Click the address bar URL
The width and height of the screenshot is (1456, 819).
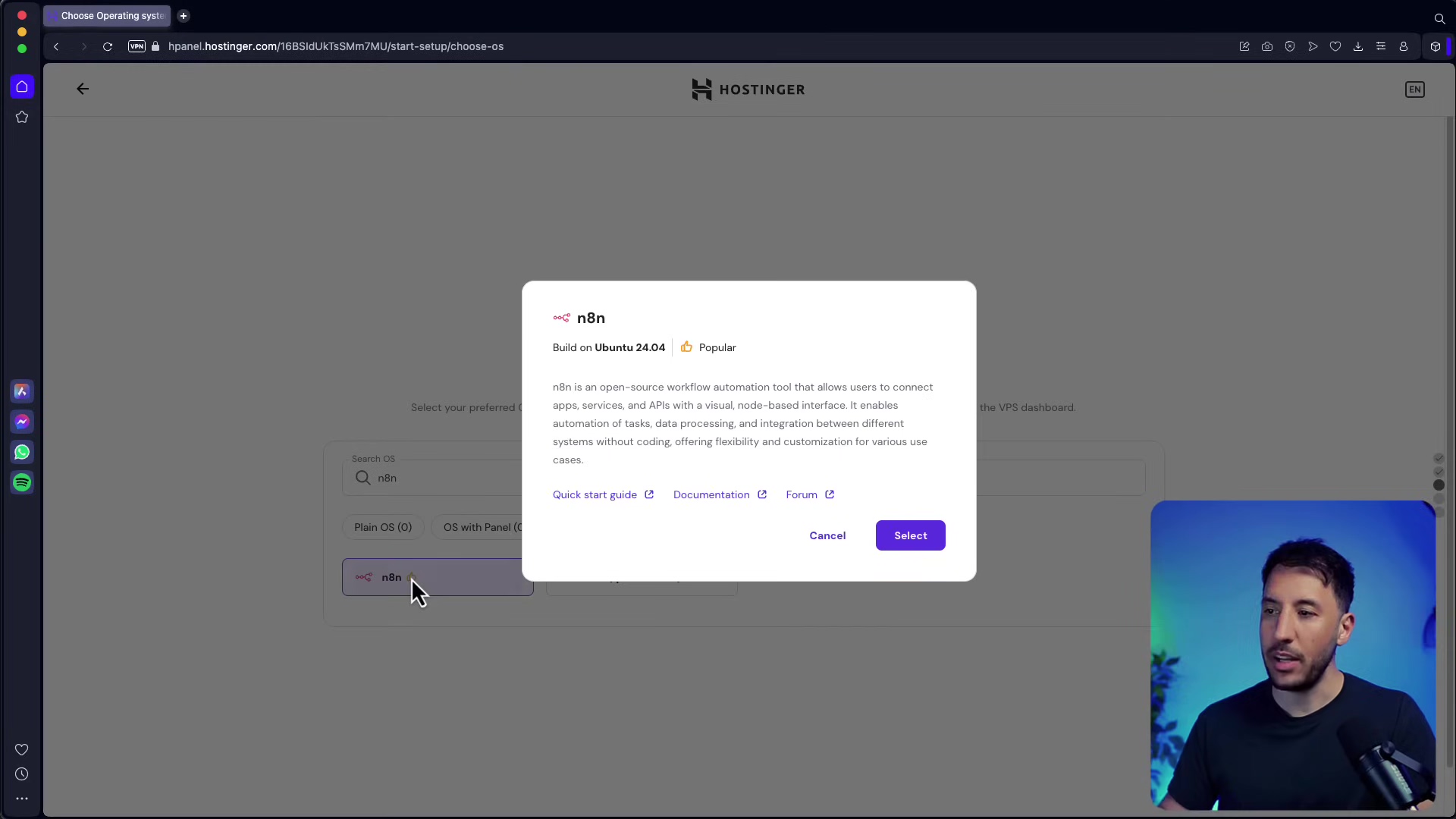click(x=336, y=46)
